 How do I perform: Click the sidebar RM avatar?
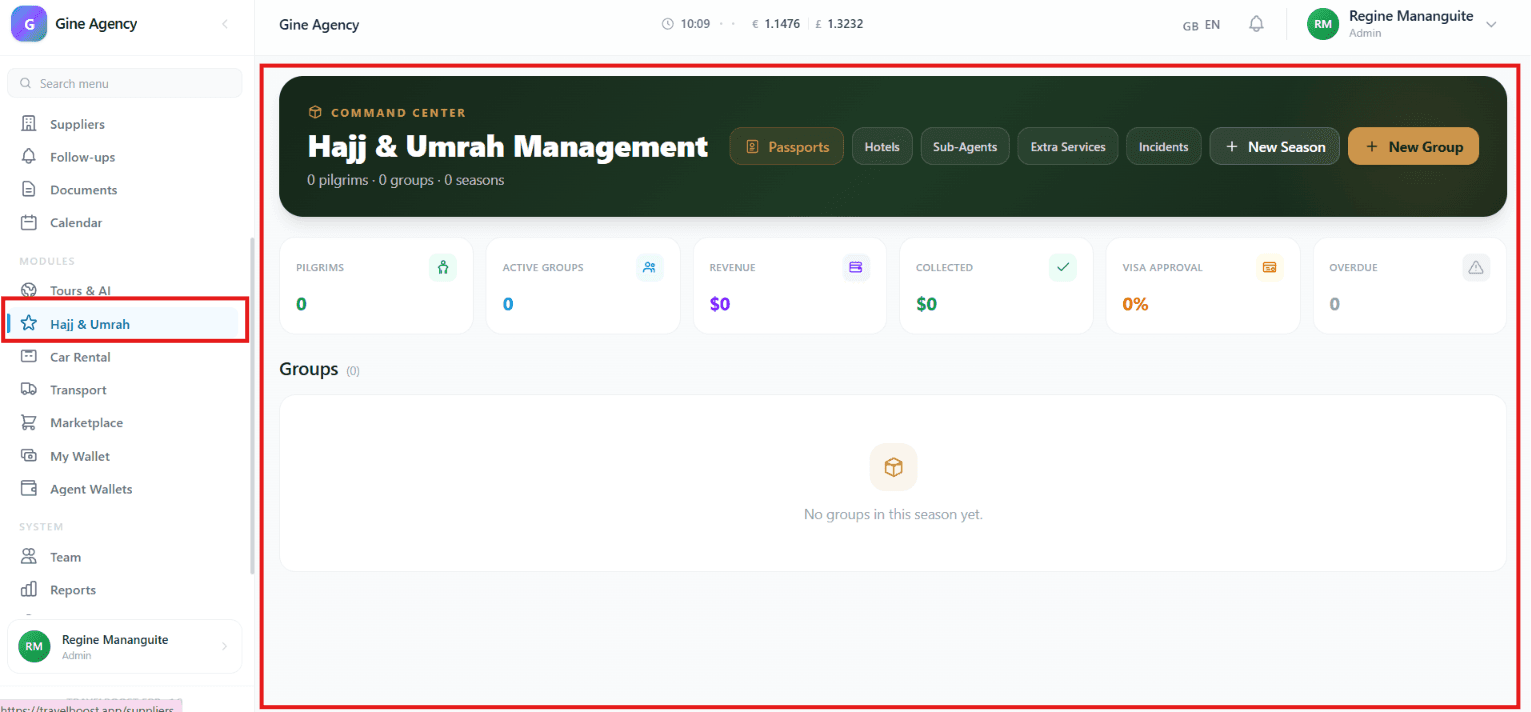pos(34,646)
